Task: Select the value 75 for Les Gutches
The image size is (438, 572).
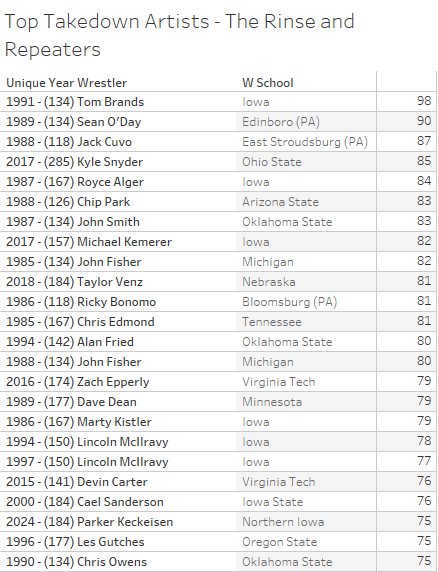Action: 424,541
